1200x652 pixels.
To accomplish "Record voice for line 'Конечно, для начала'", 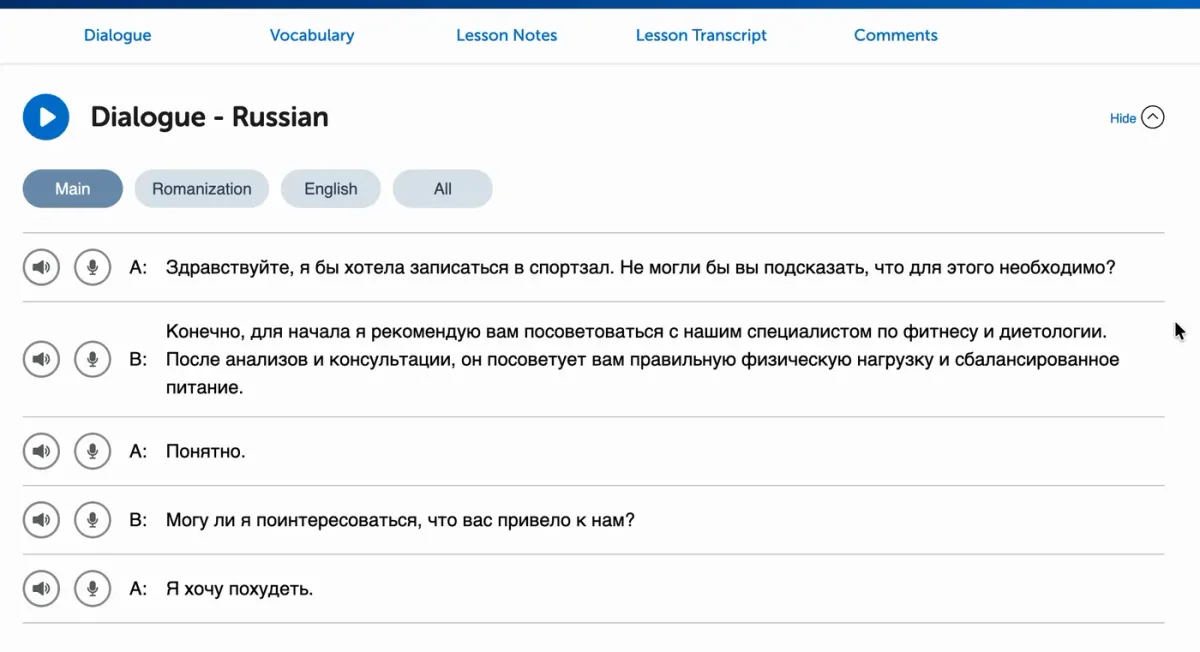I will click(x=93, y=359).
